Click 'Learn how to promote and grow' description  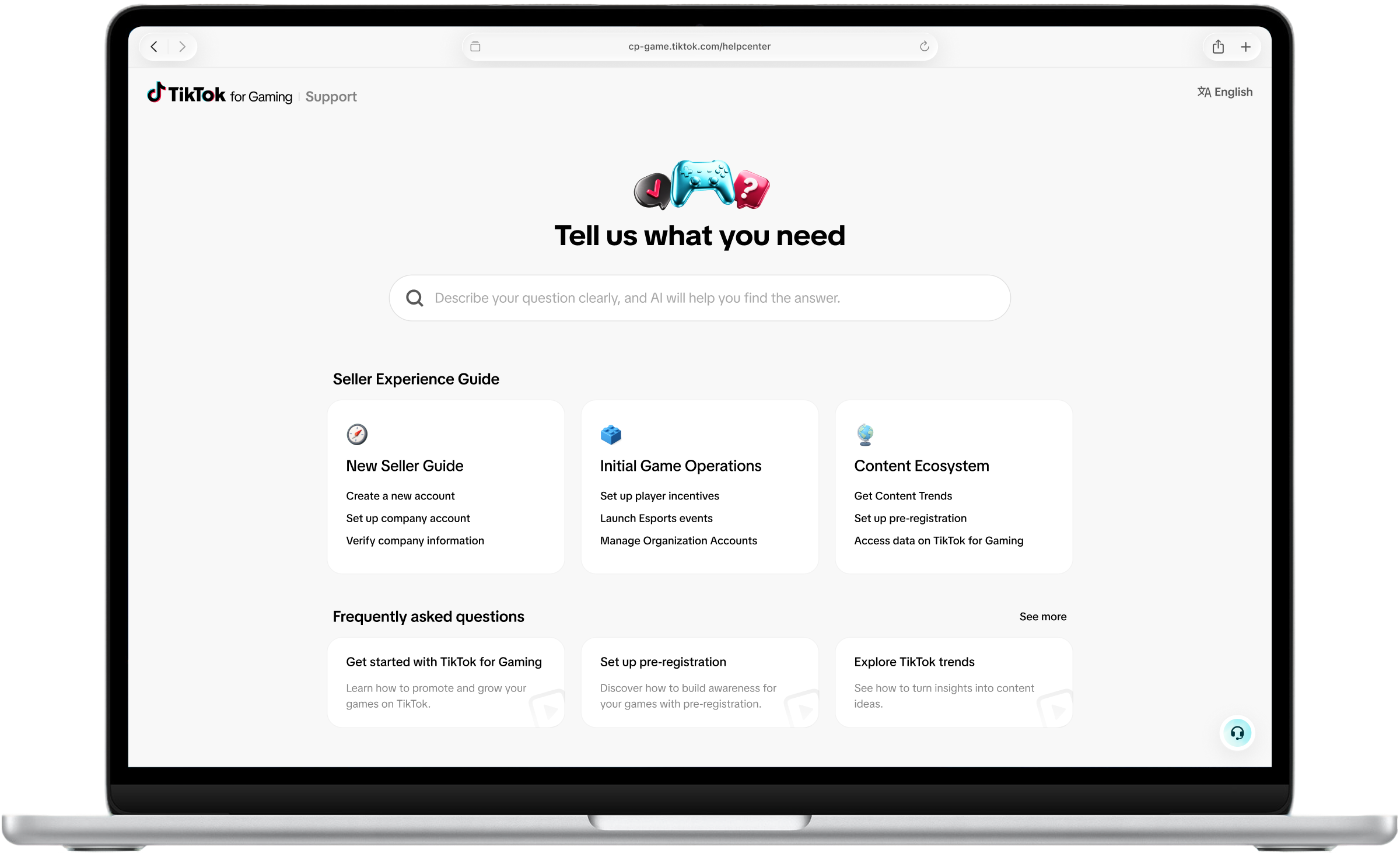[436, 696]
